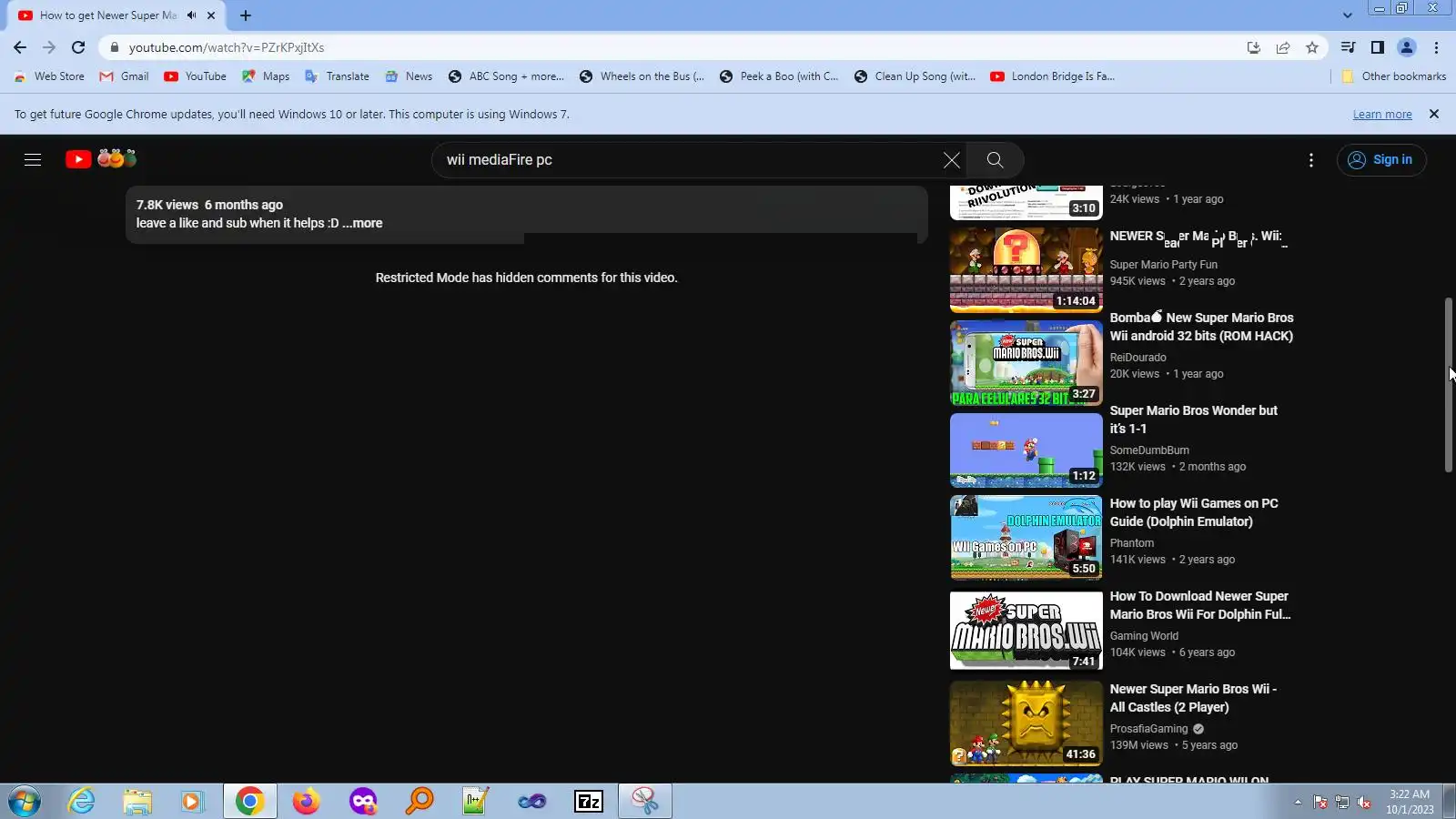
Task: Open the Windows Start menu
Action: tap(25, 801)
